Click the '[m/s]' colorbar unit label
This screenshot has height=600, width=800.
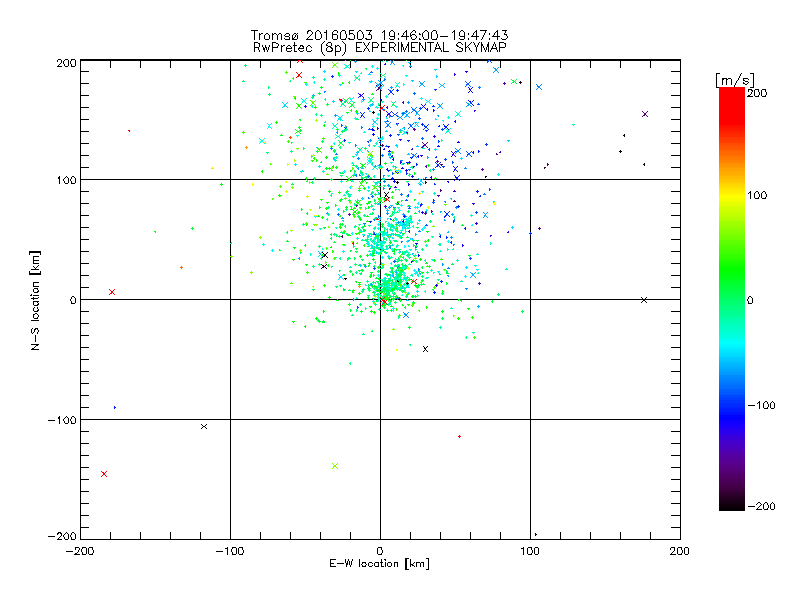click(x=734, y=80)
